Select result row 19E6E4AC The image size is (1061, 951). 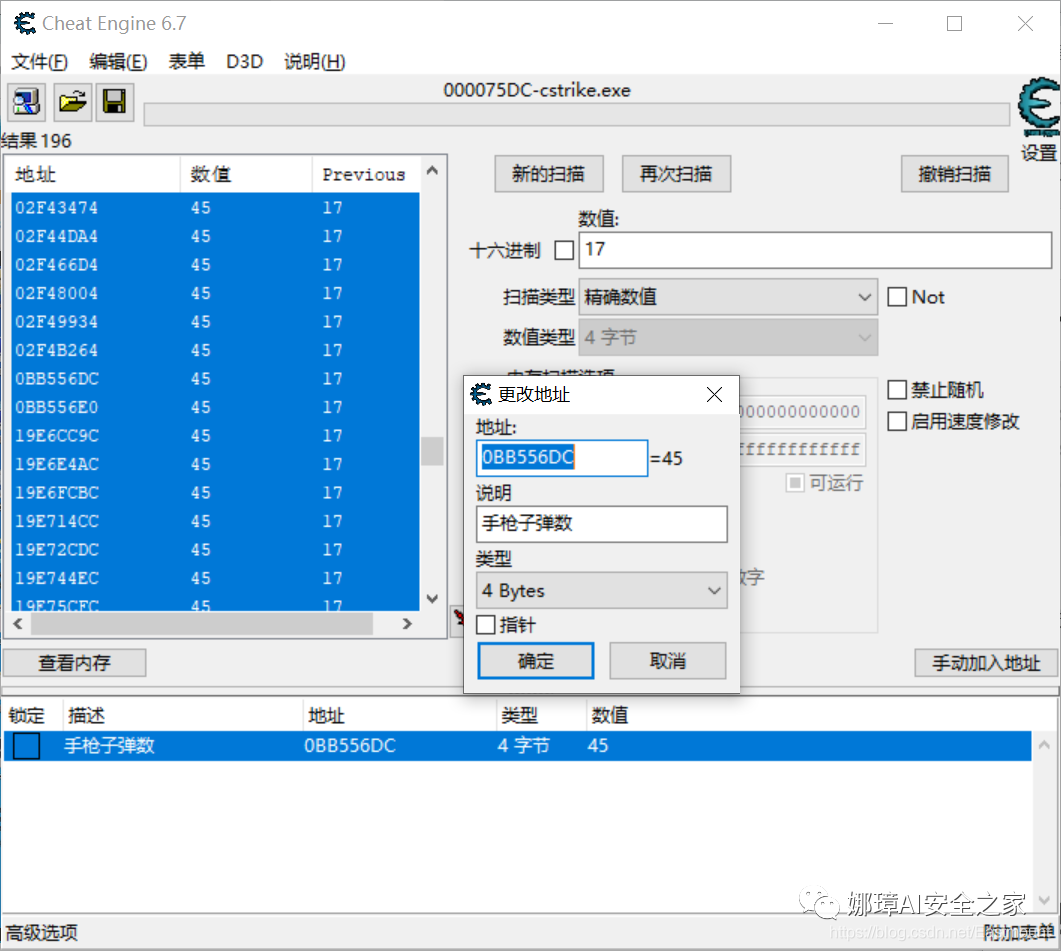(x=215, y=464)
